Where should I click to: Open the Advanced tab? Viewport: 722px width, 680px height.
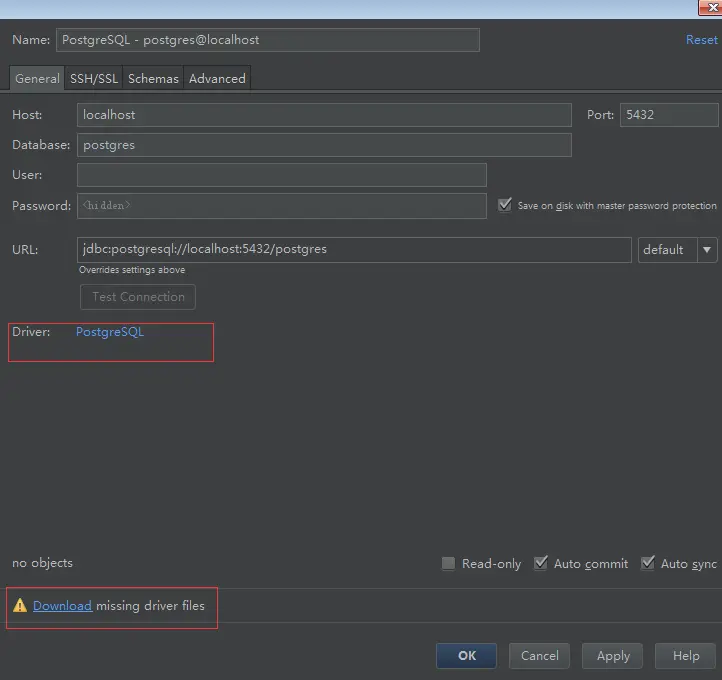(x=217, y=79)
